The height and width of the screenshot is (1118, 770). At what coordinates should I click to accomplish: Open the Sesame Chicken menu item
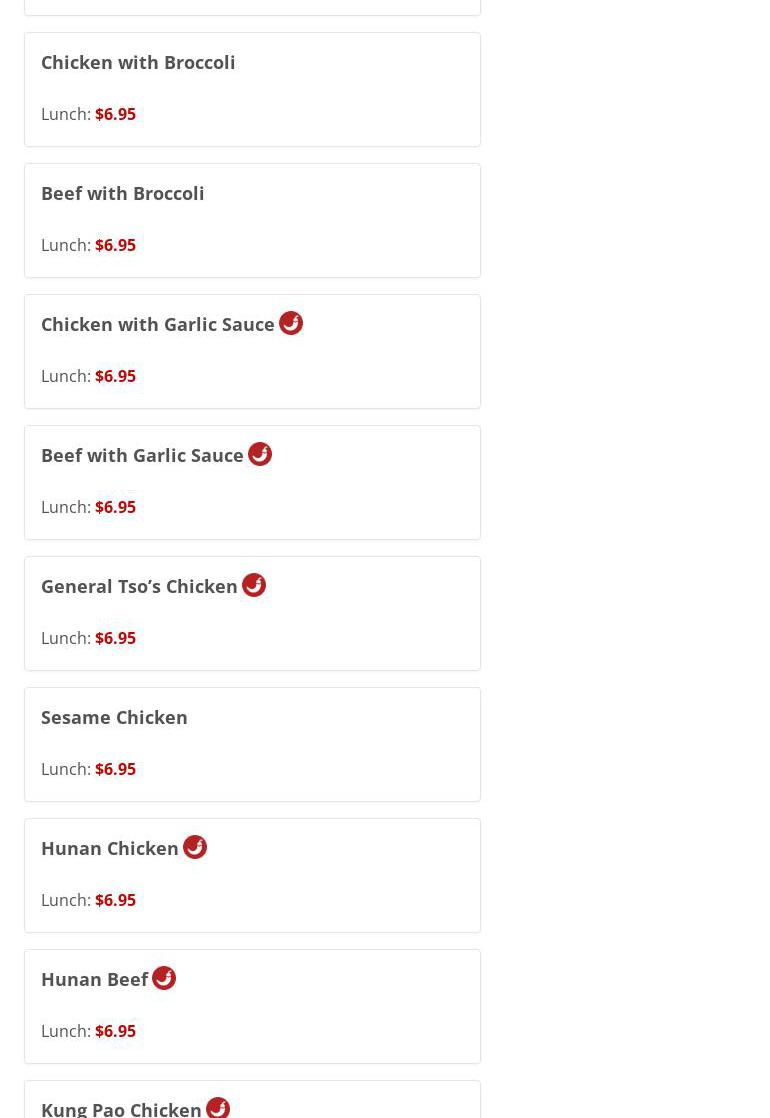pyautogui.click(x=114, y=717)
